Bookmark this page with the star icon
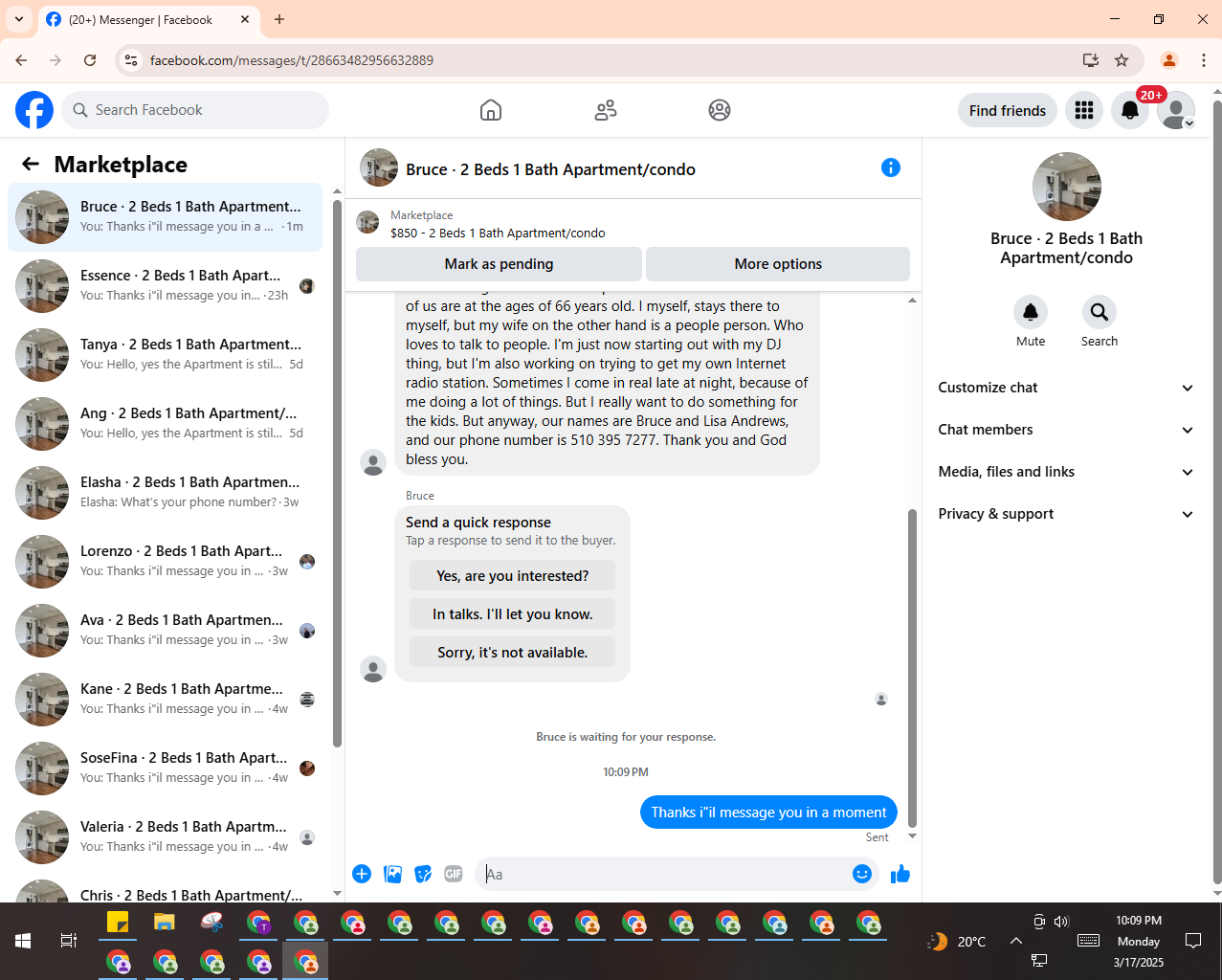Screen dimensions: 1222x980 coord(1122,60)
